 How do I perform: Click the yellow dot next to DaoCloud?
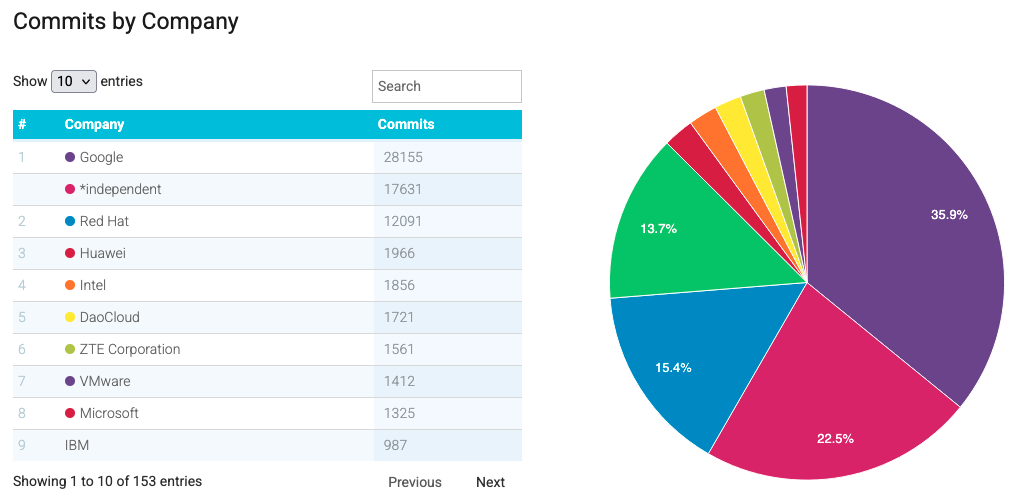70,317
